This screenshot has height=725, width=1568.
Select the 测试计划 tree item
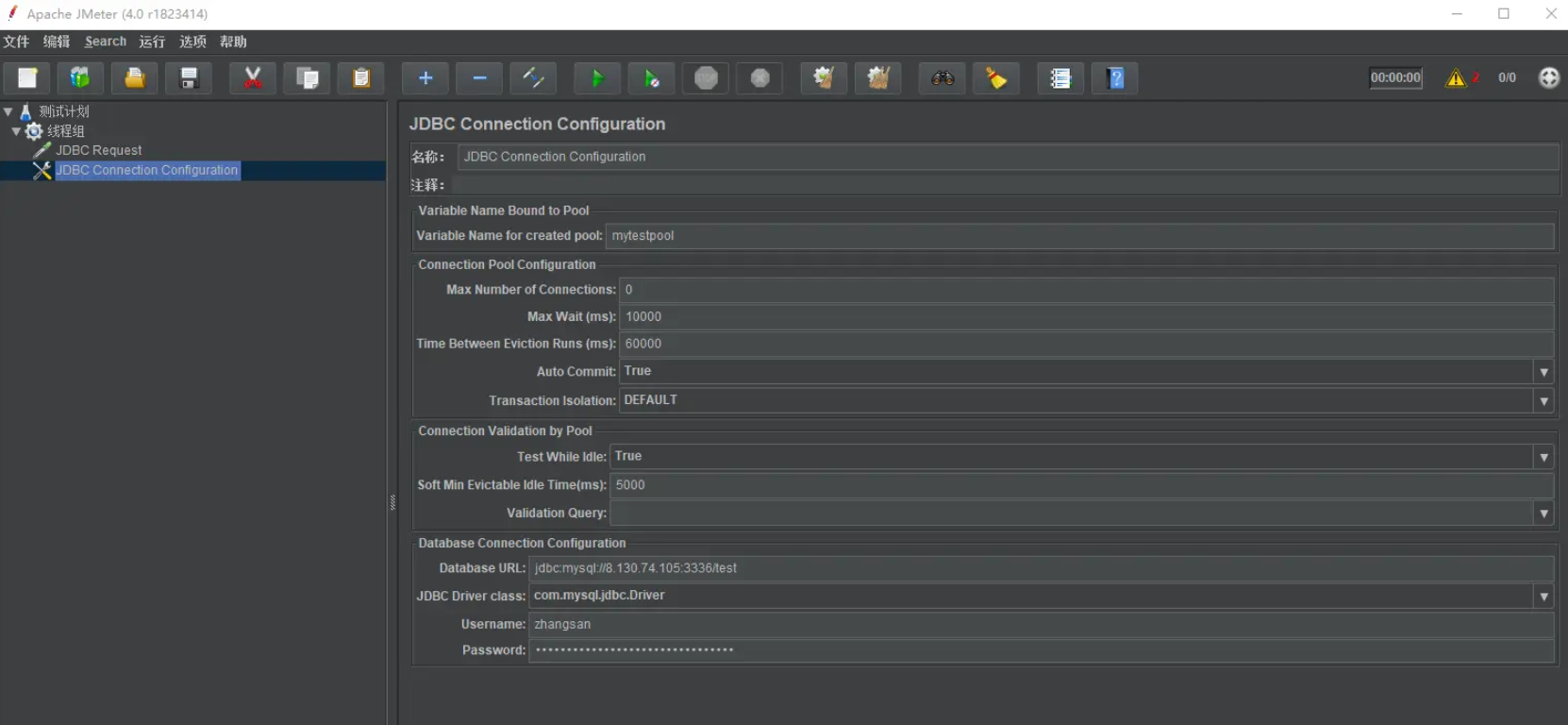(x=64, y=111)
